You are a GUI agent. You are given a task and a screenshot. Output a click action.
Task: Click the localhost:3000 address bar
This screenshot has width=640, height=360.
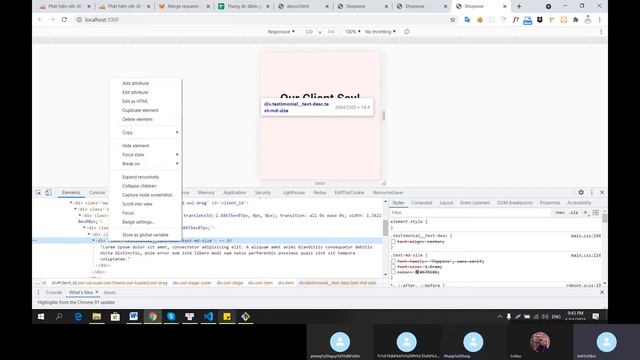261,20
